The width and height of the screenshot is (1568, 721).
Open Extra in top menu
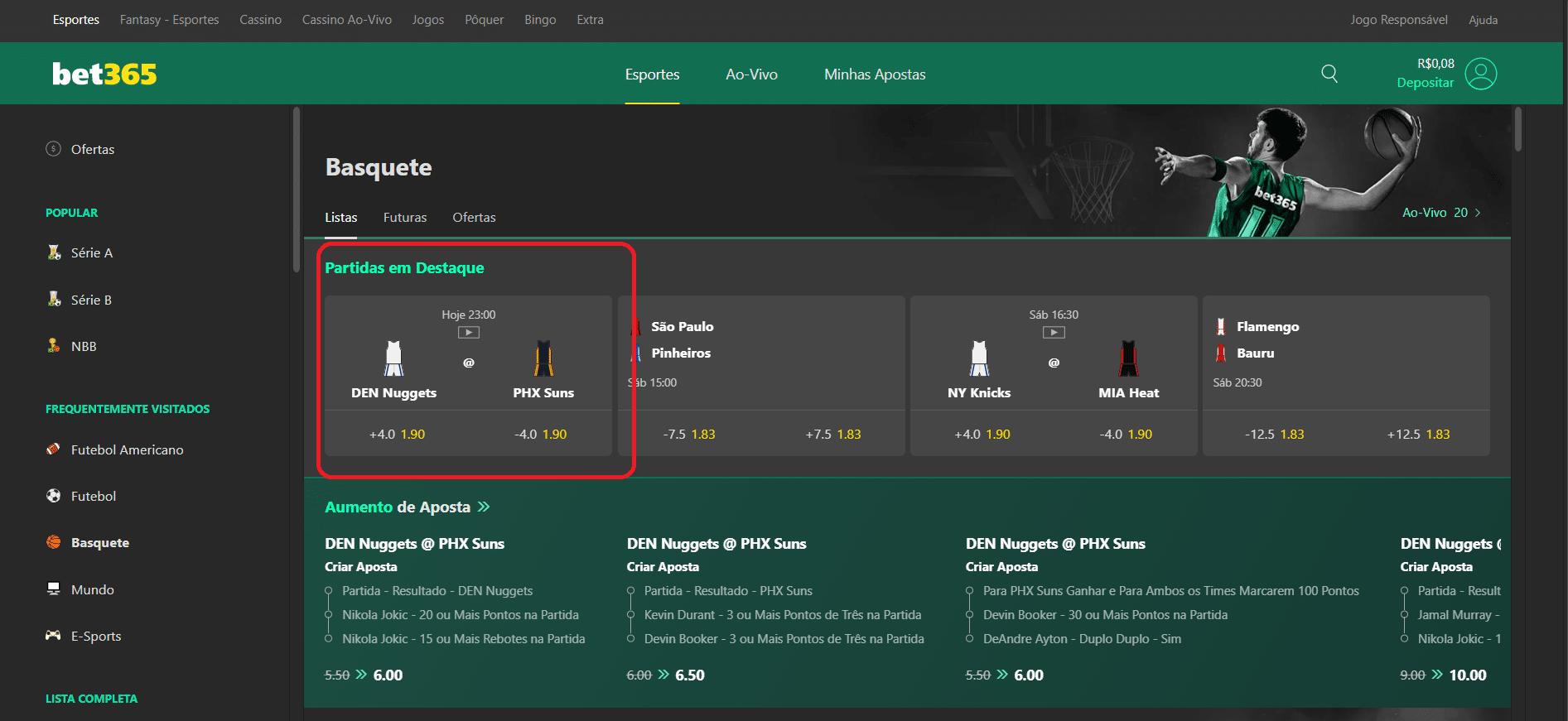[x=590, y=20]
